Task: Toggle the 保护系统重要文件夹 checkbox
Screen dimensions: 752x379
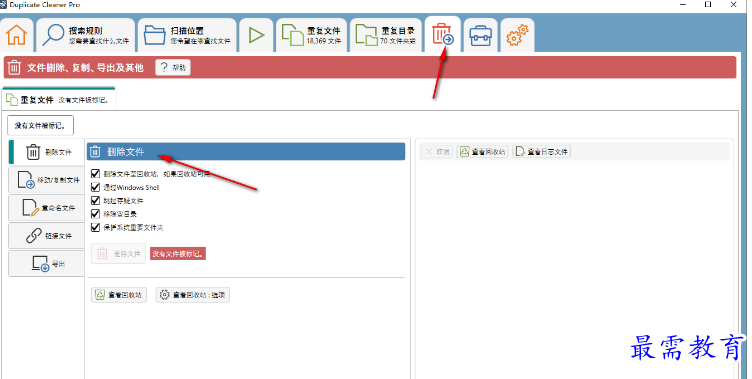Action: 95,227
